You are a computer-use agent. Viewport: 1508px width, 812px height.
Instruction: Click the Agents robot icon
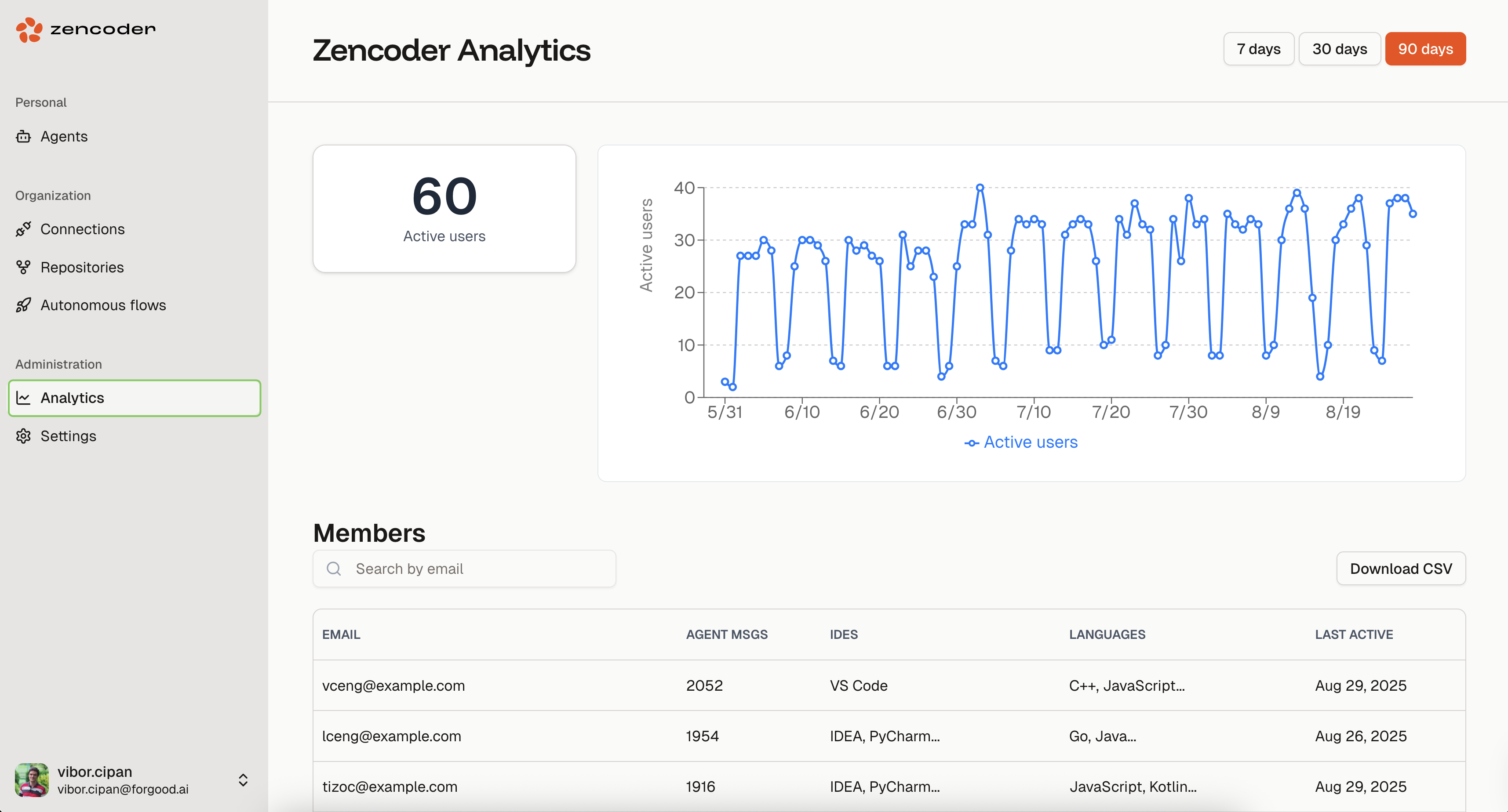pos(23,136)
